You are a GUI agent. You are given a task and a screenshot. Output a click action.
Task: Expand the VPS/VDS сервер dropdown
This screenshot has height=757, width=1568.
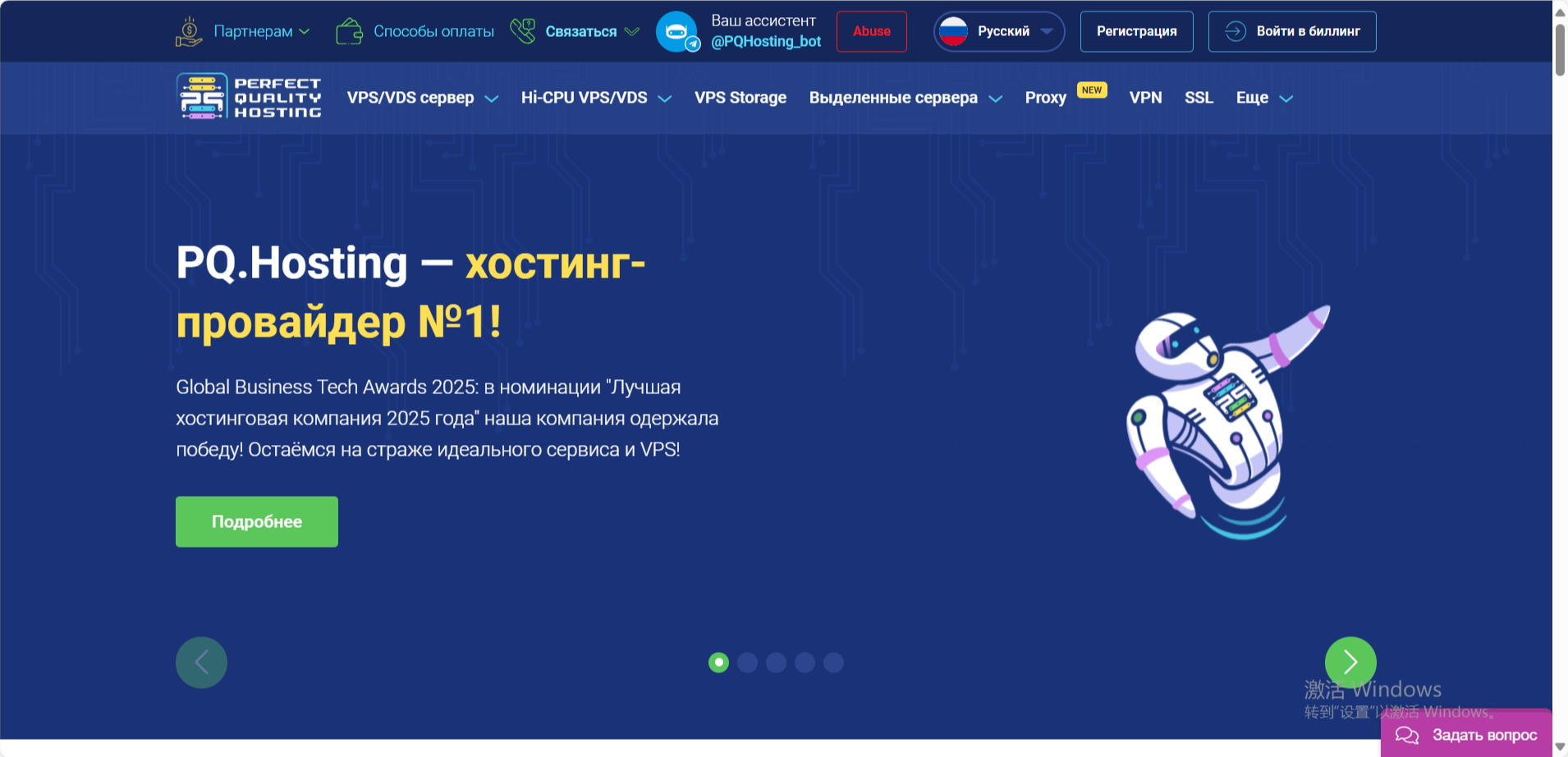click(x=422, y=98)
